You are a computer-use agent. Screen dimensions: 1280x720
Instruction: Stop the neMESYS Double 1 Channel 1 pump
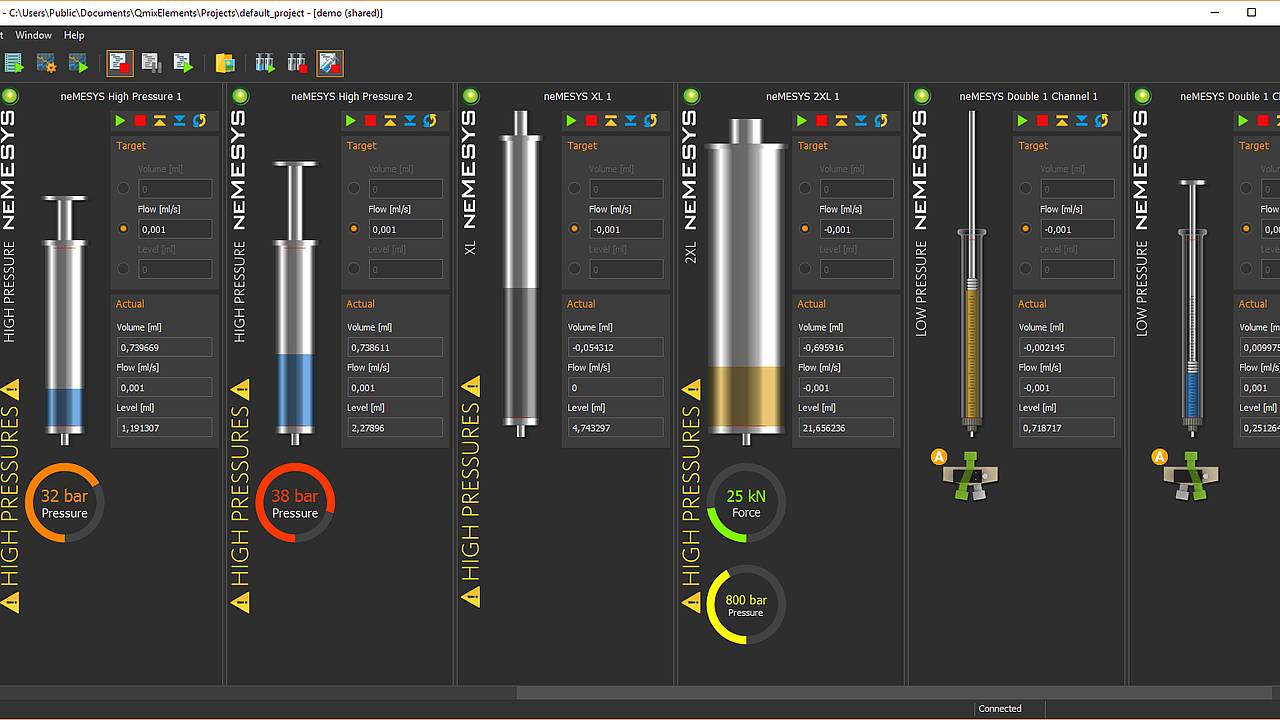click(x=1042, y=121)
